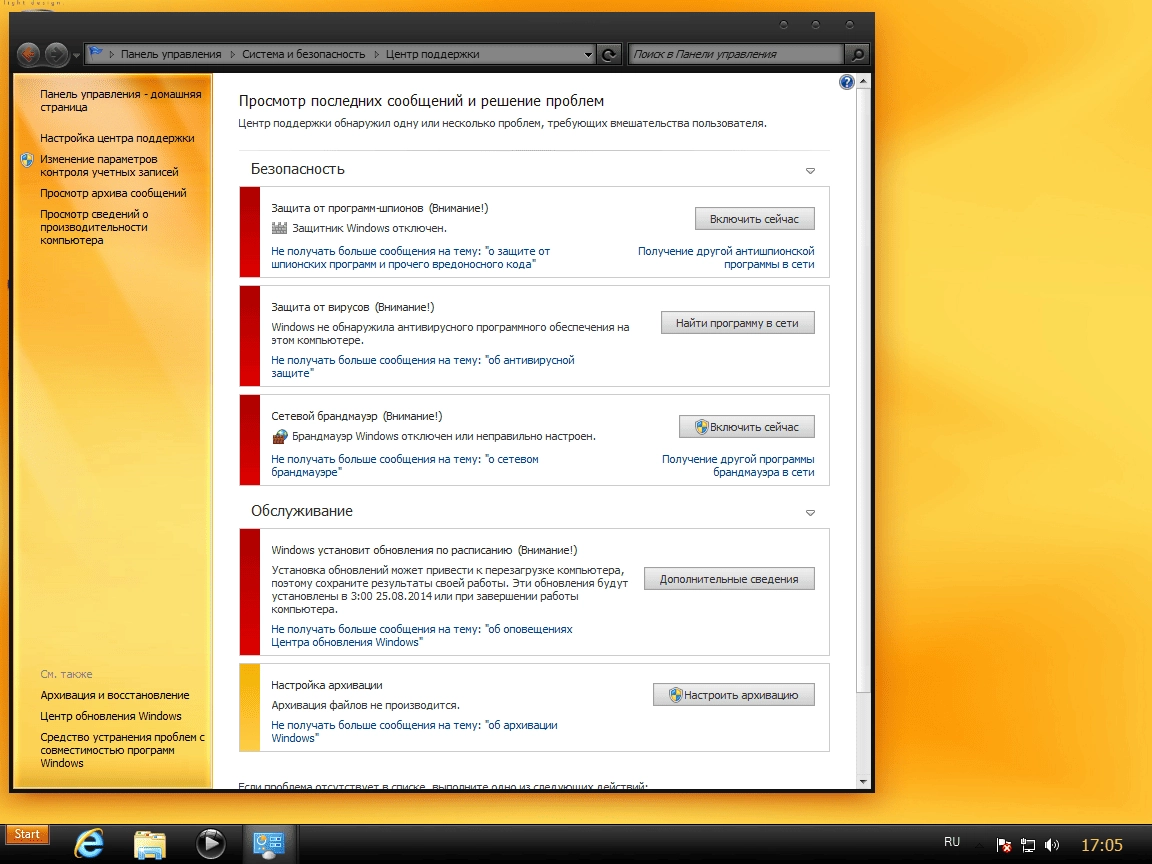Open 'Получение другой антишпионской программы в сети'
Screen dimensions: 1152x864
(726, 258)
